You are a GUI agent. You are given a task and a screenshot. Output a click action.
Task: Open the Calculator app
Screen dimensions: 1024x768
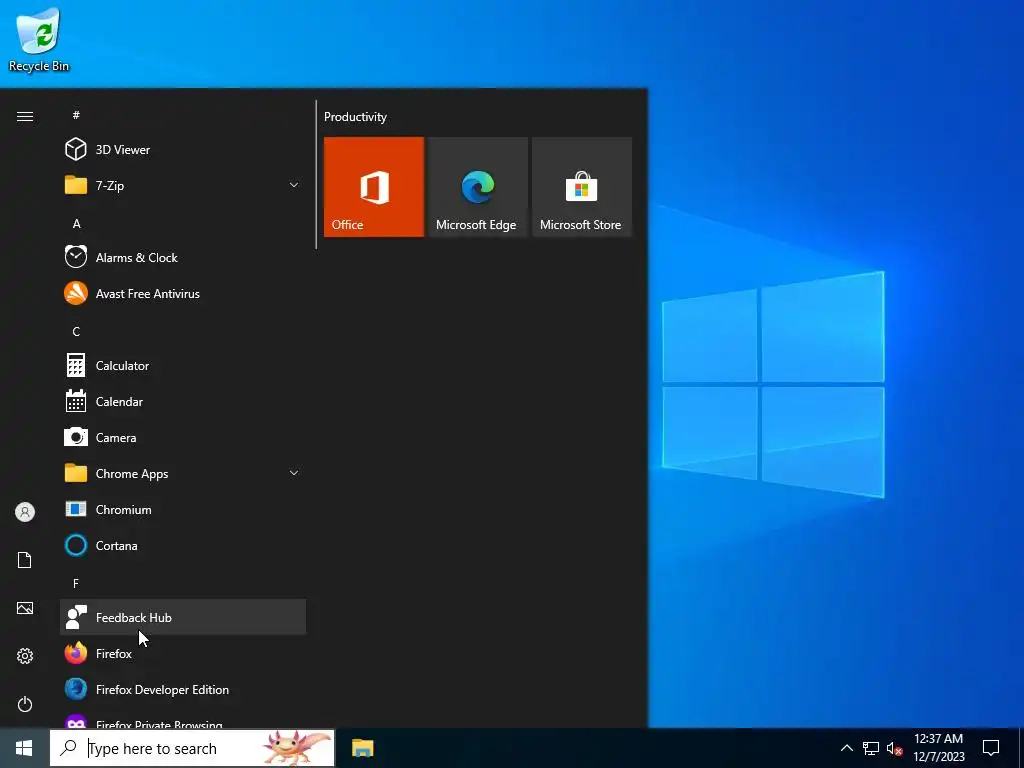[x=183, y=366]
